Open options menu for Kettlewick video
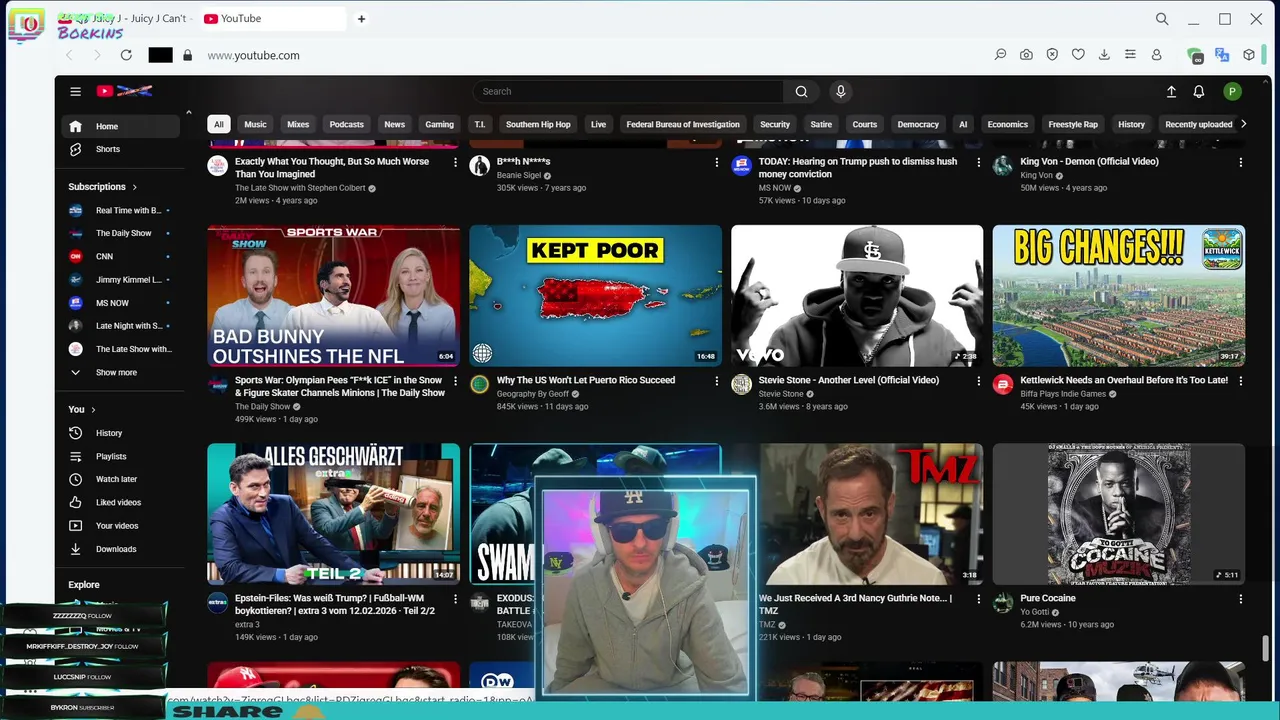Image resolution: width=1280 pixels, height=720 pixels. point(1241,381)
